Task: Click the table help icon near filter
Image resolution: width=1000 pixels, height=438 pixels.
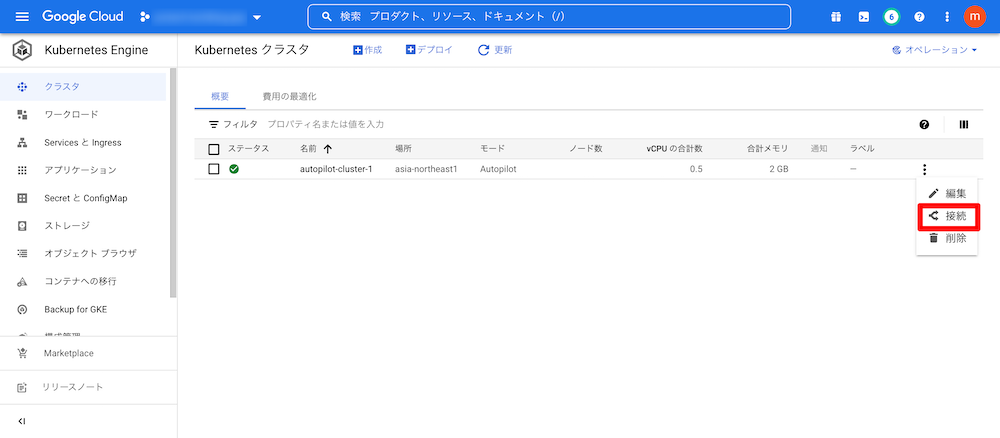Action: point(924,124)
